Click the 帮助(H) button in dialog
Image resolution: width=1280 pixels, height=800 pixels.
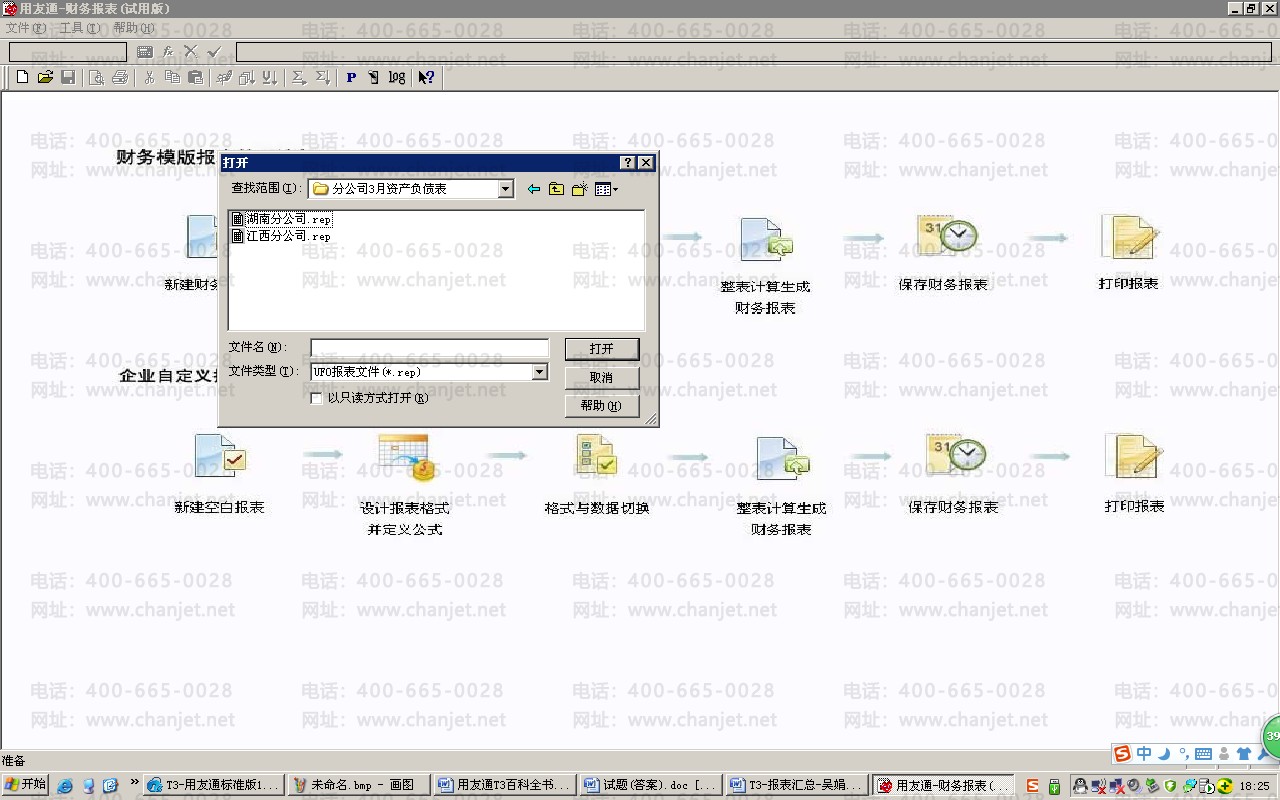[x=602, y=405]
